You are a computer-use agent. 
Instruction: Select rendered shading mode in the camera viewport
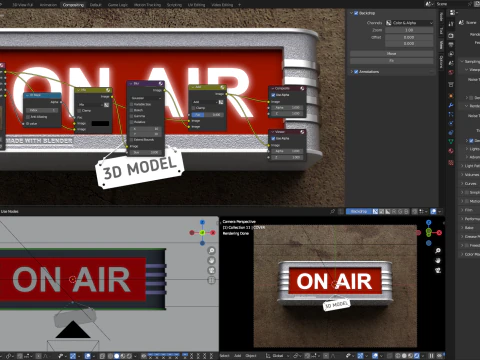[x=416, y=356]
